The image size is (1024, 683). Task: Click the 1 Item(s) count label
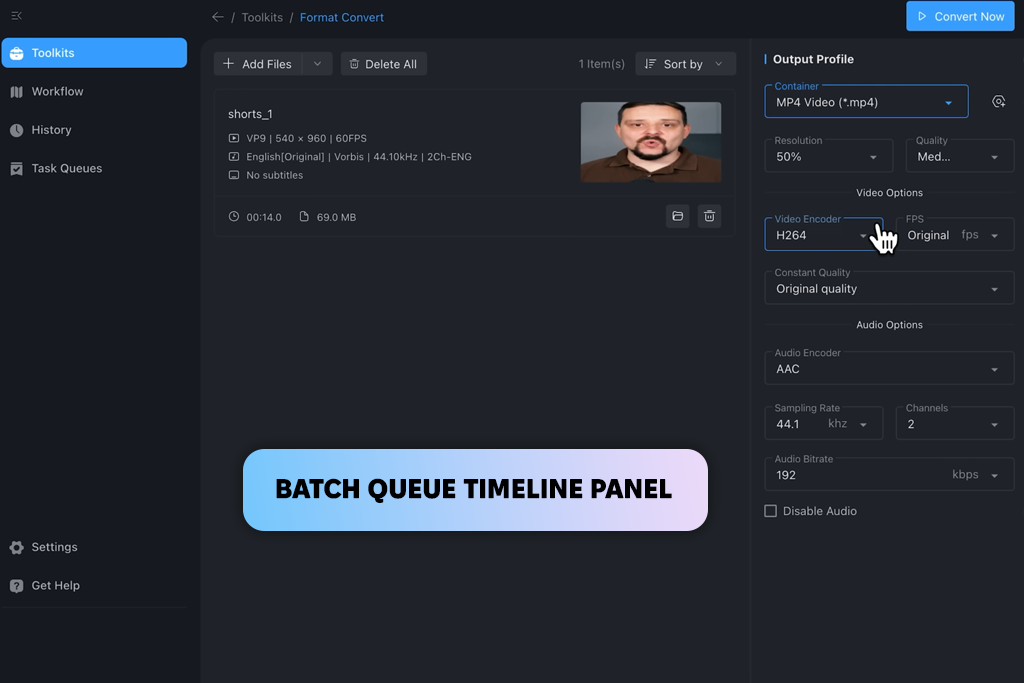point(601,64)
